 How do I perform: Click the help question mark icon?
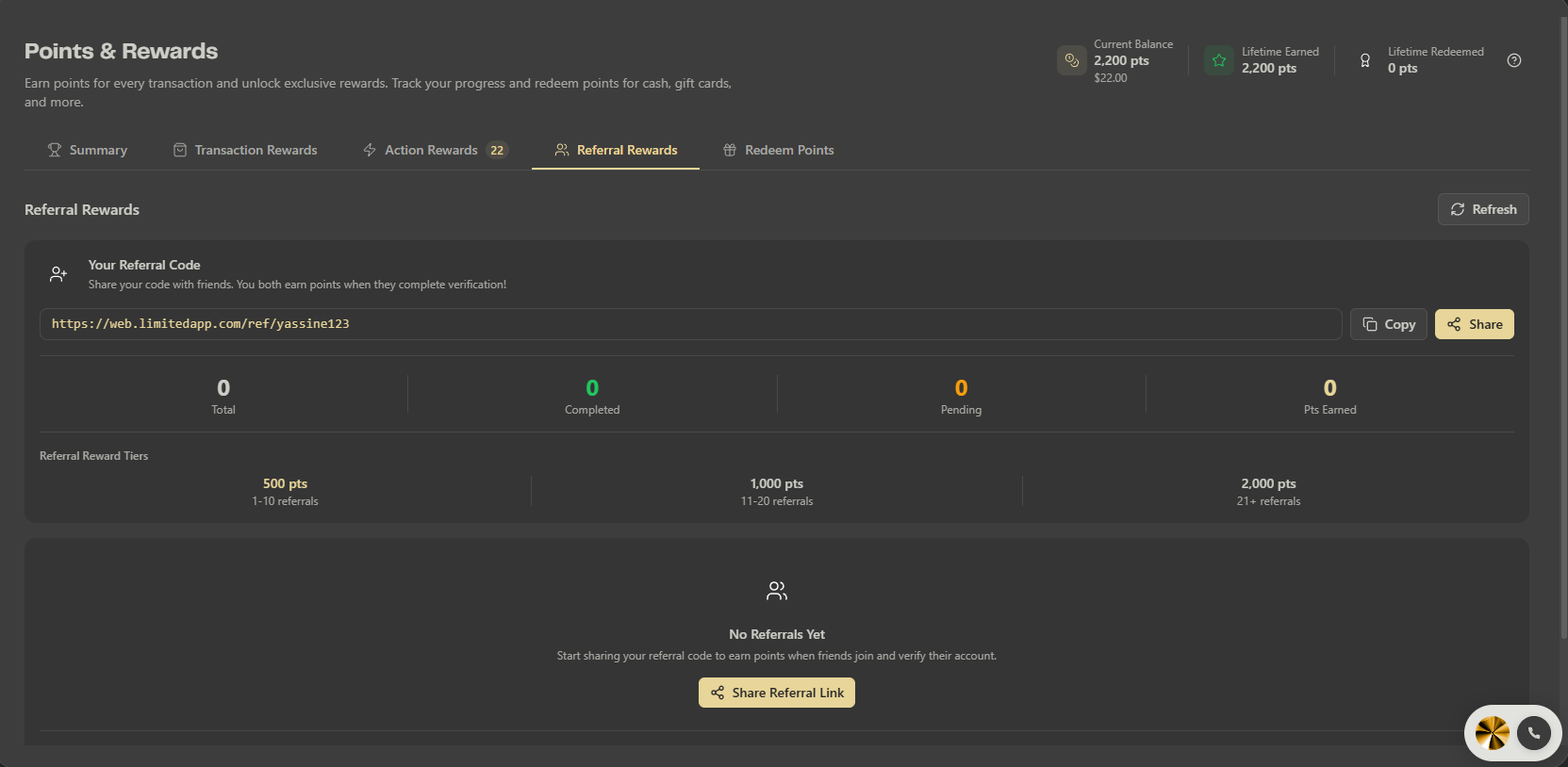(1514, 60)
